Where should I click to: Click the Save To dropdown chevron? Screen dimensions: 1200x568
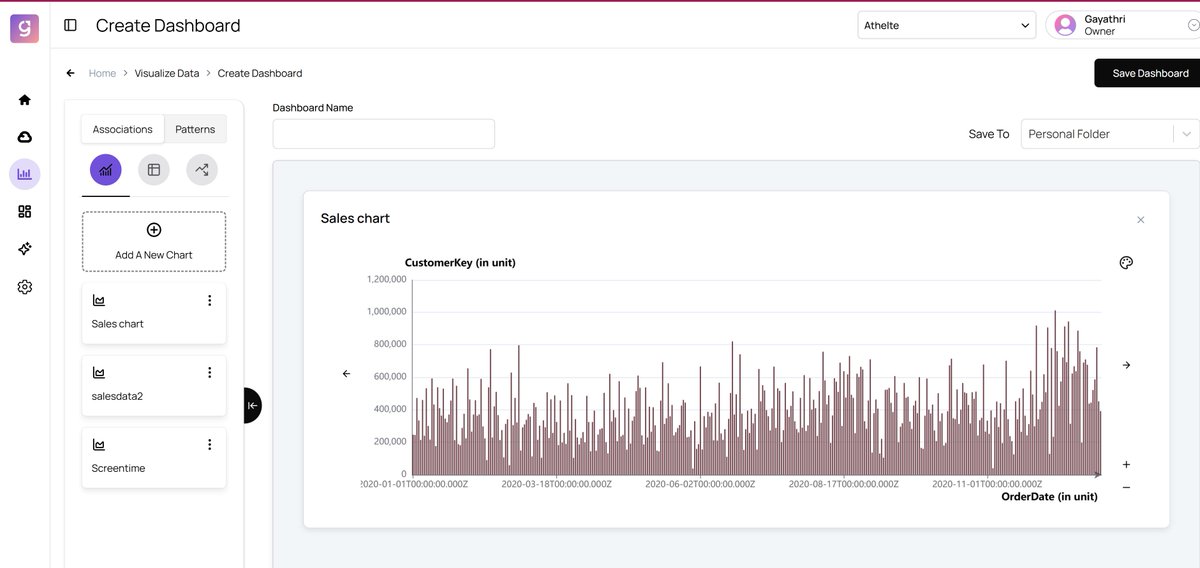point(1187,134)
